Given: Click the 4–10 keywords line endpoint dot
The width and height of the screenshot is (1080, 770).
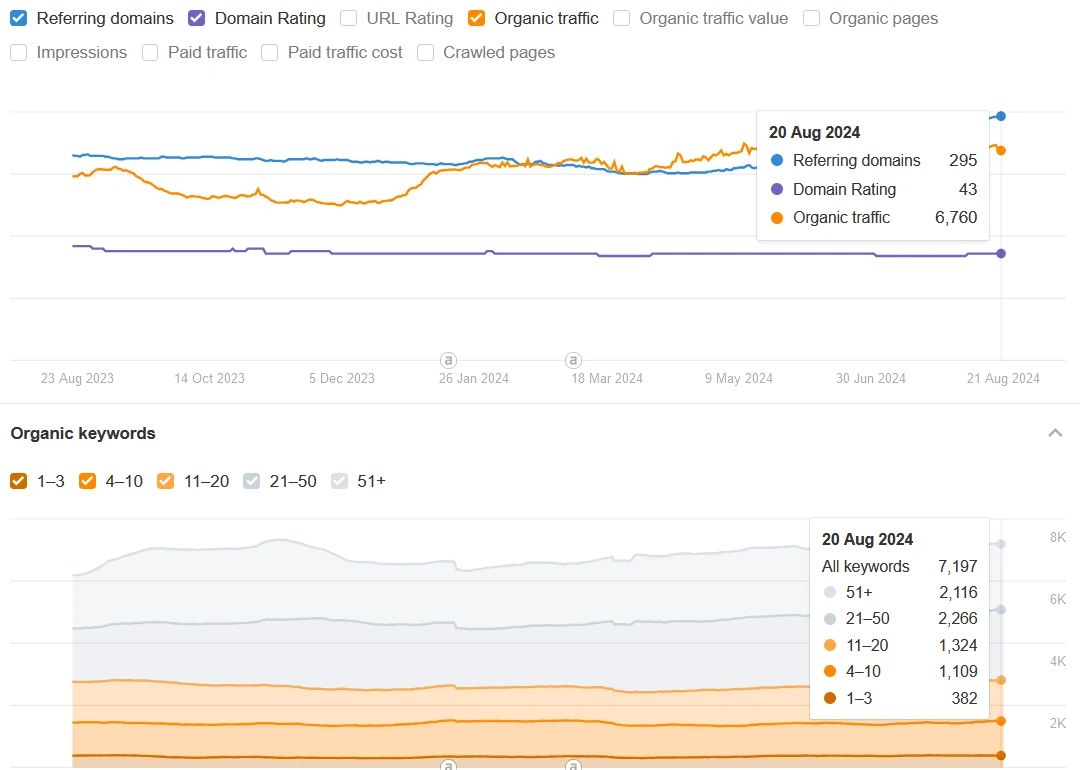Looking at the screenshot, I should click(x=1001, y=720).
